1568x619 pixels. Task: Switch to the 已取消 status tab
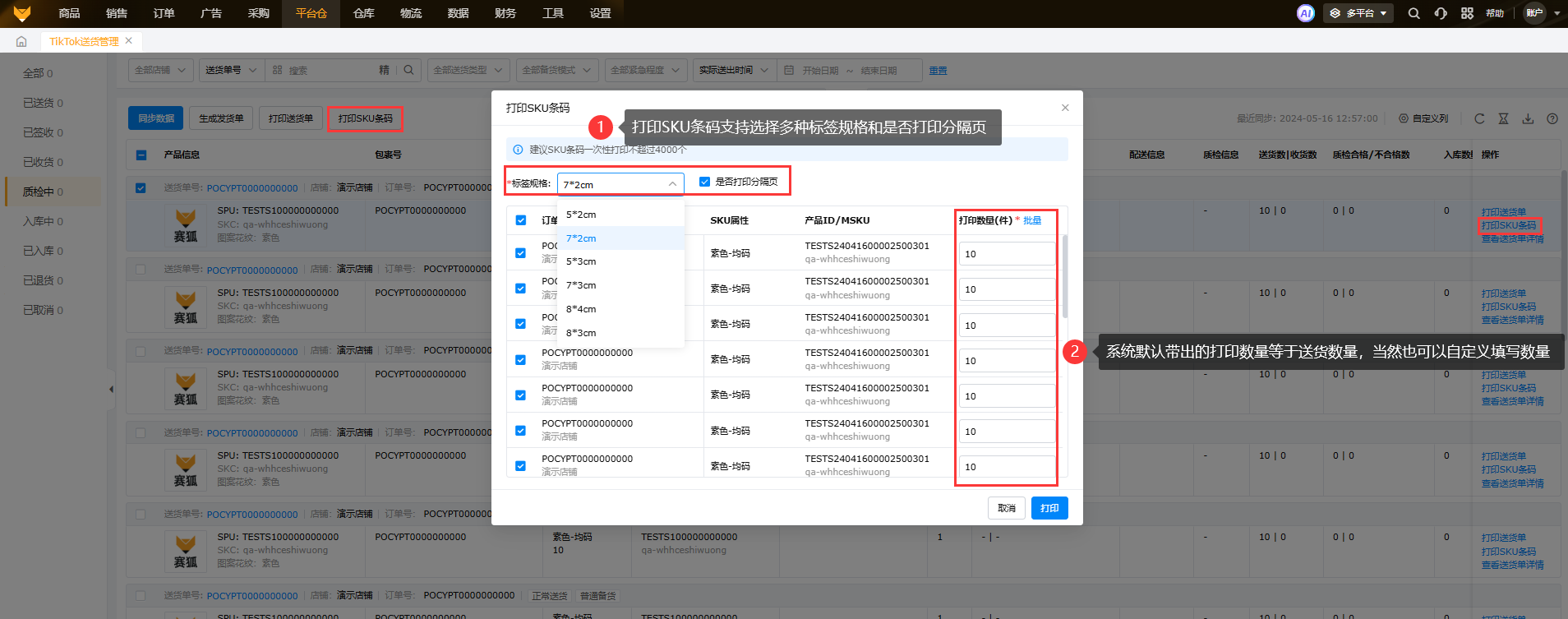pyautogui.click(x=43, y=310)
